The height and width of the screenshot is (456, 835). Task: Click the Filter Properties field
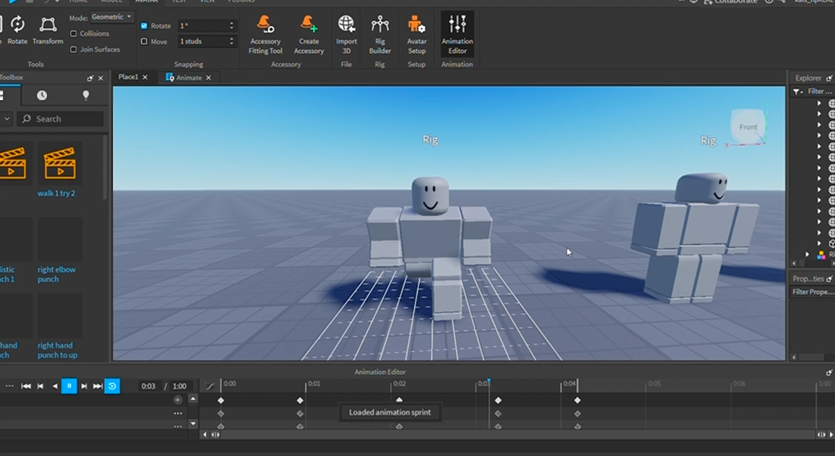[812, 292]
